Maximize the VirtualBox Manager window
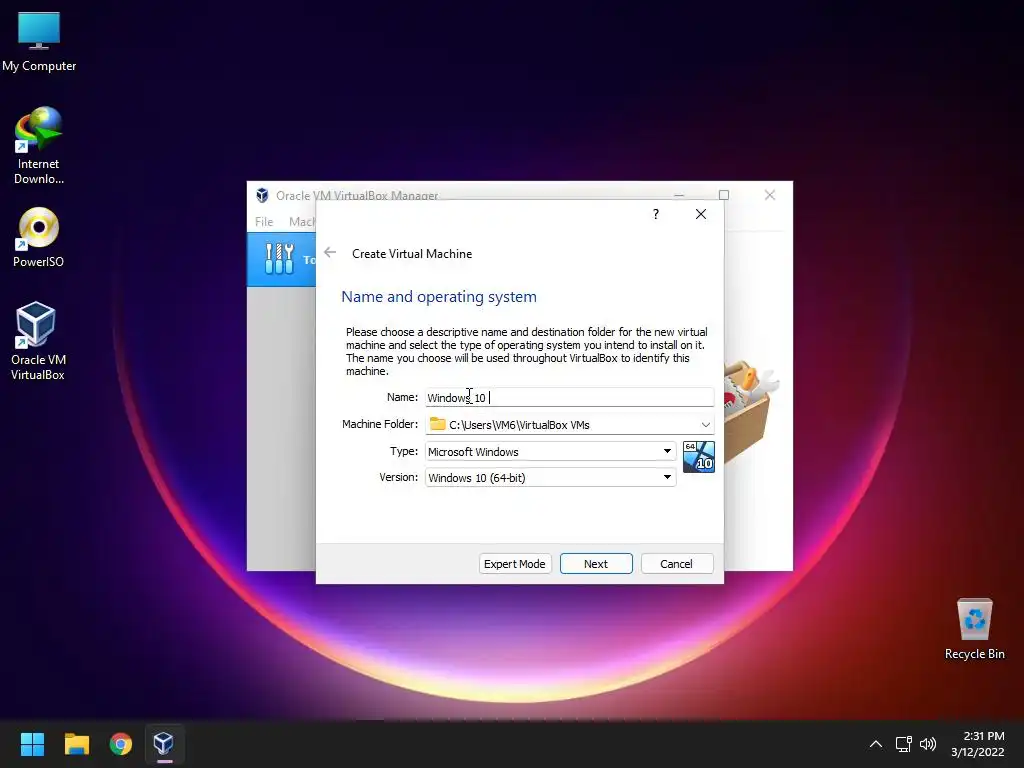1024x768 pixels. tap(724, 195)
